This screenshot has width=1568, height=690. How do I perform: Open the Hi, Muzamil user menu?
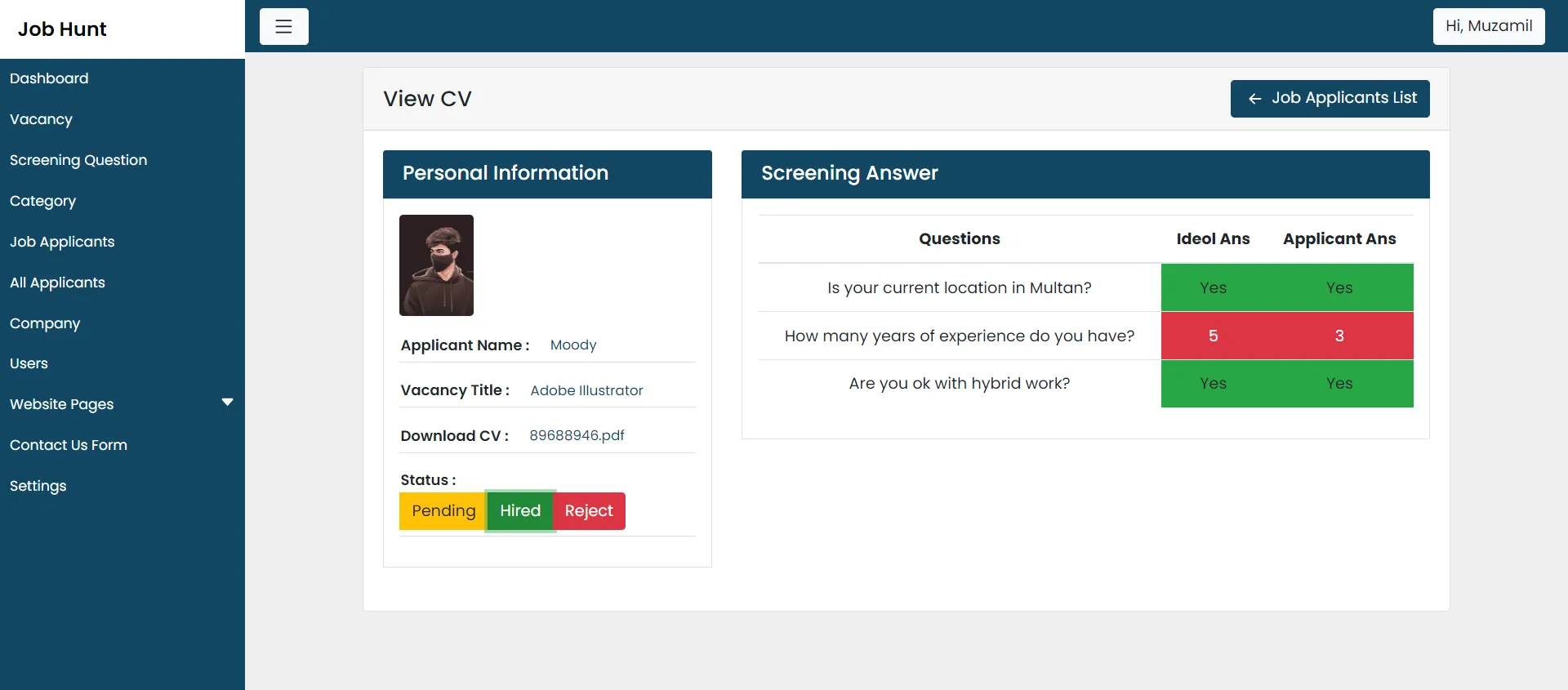point(1488,26)
